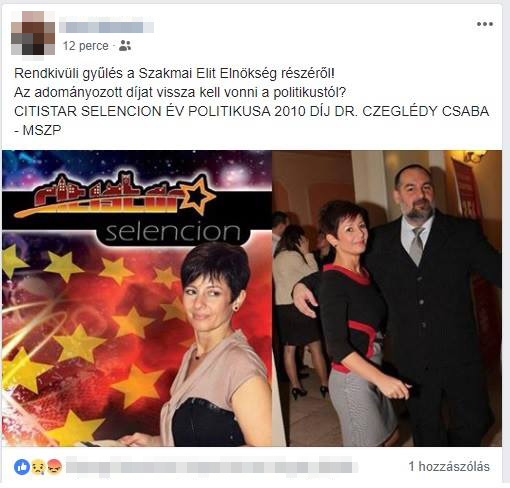This screenshot has width=510, height=488.
Task: Click the "12 perce" timestamp
Action: pos(86,46)
